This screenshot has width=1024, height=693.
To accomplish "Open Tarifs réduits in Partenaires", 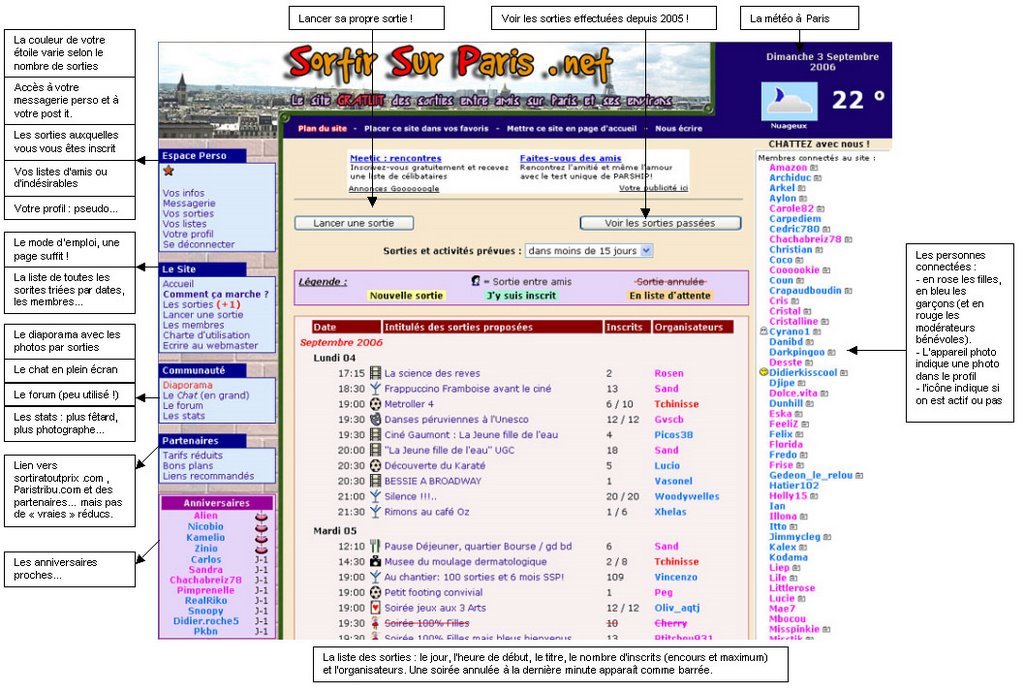I will (x=193, y=455).
